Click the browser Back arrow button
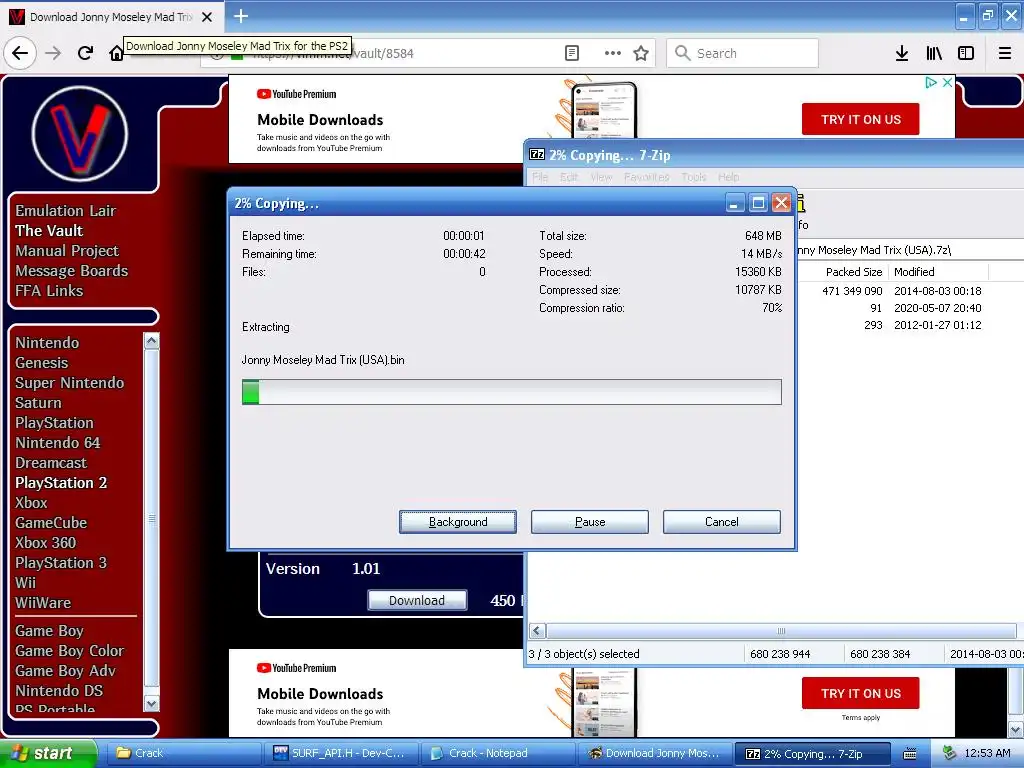The height and width of the screenshot is (768, 1024). pos(20,53)
